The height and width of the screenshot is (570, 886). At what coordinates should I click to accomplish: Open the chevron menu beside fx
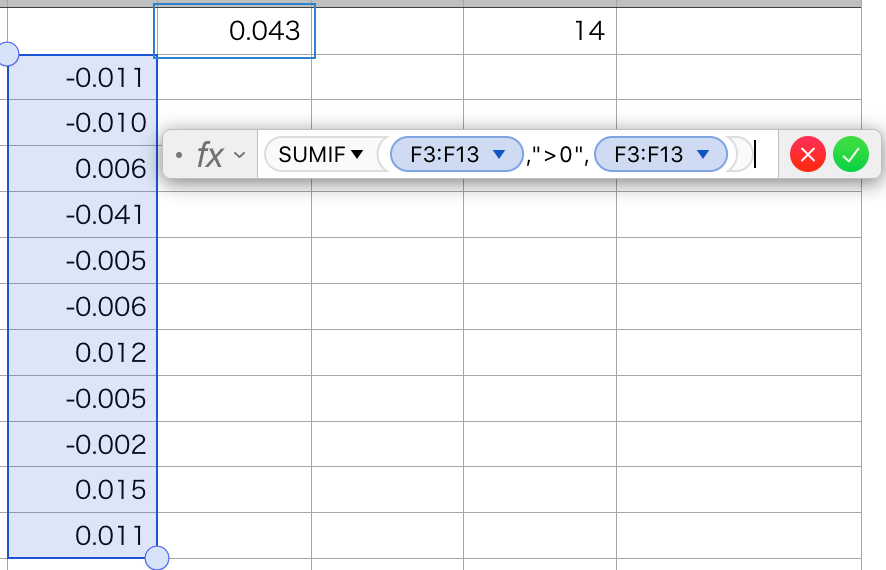click(239, 155)
